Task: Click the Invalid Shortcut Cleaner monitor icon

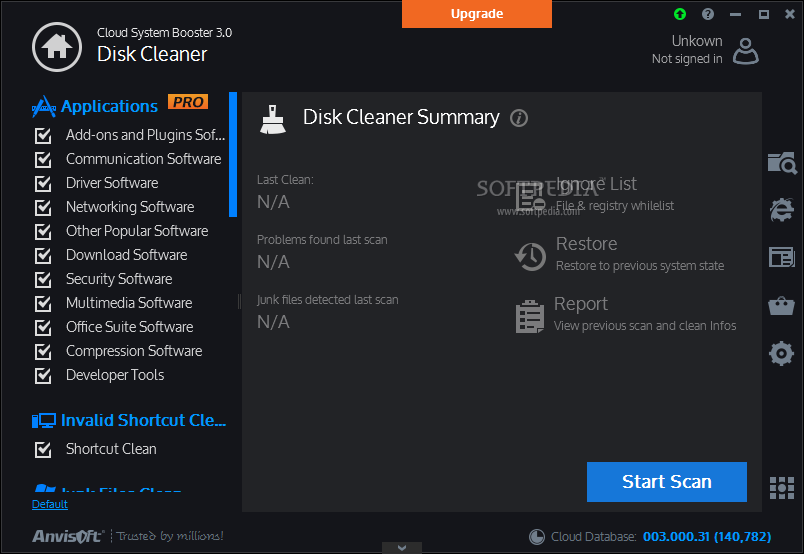Action: coord(44,421)
